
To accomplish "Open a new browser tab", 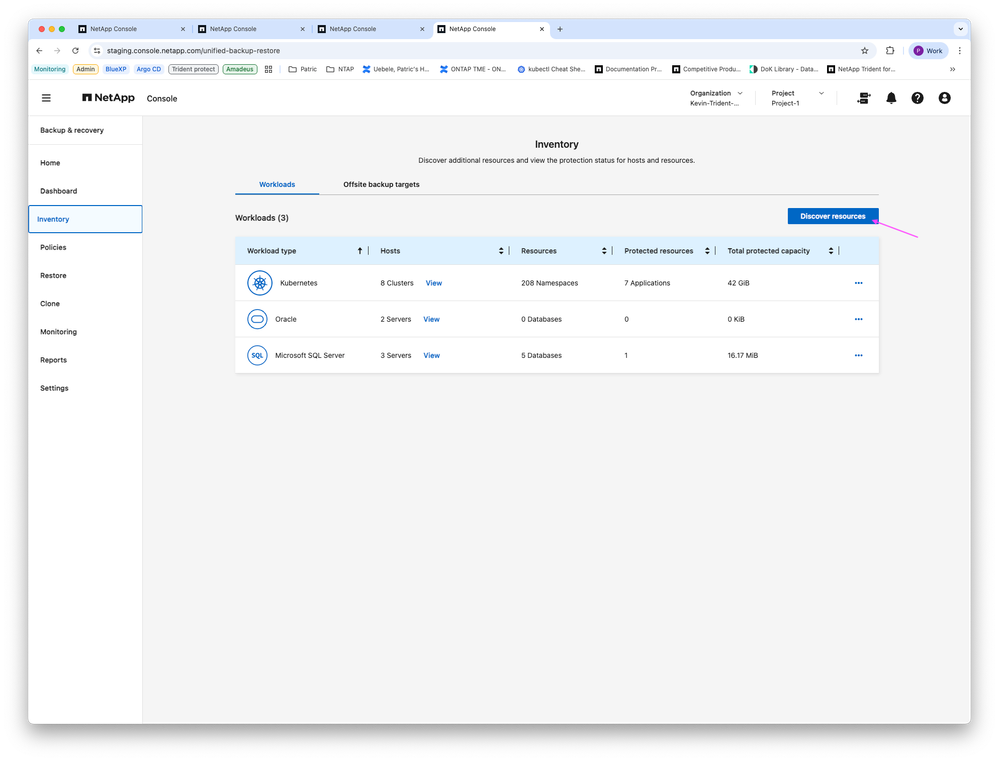I will (x=560, y=29).
